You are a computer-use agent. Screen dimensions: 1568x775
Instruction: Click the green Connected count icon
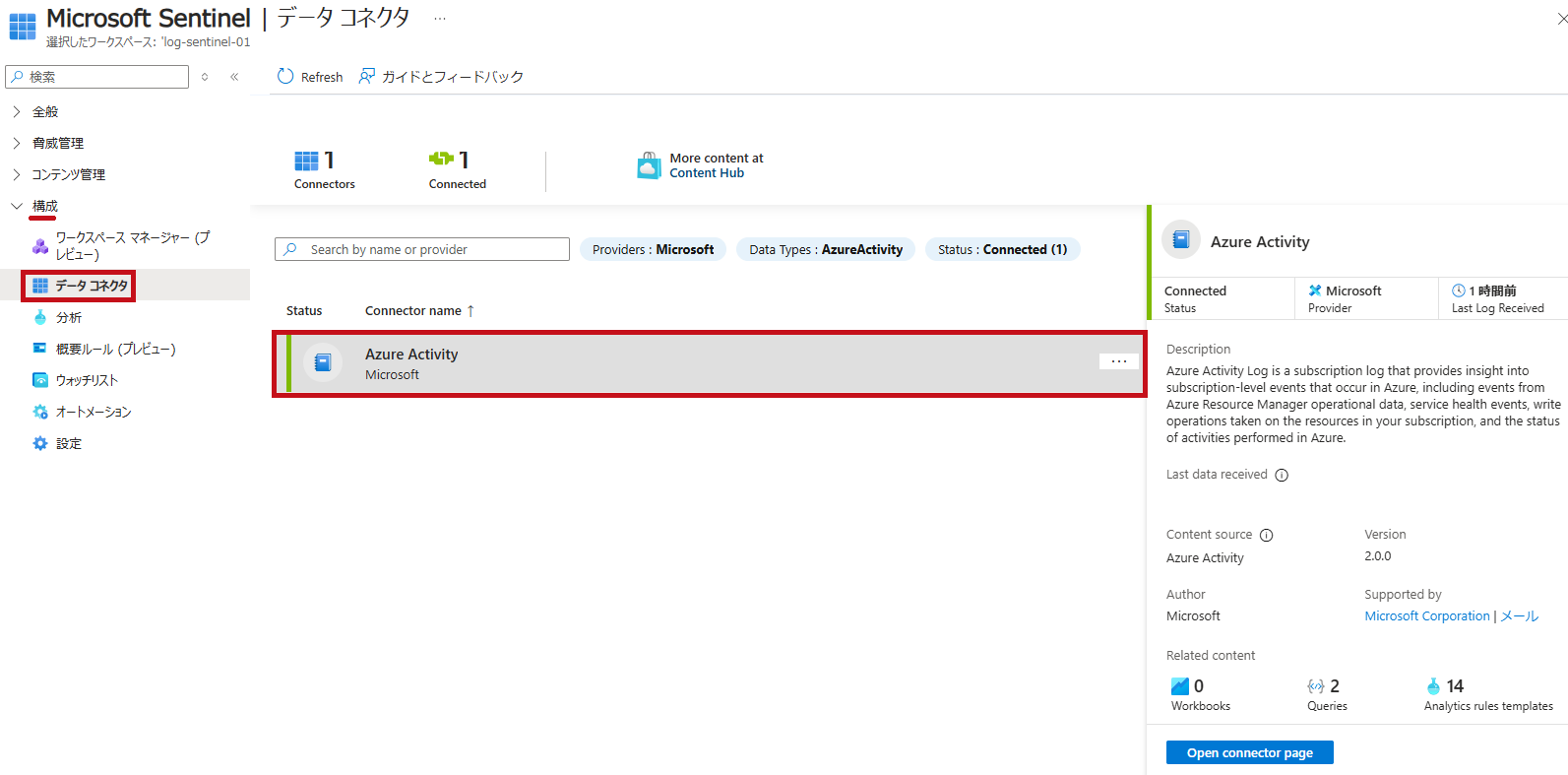441,159
